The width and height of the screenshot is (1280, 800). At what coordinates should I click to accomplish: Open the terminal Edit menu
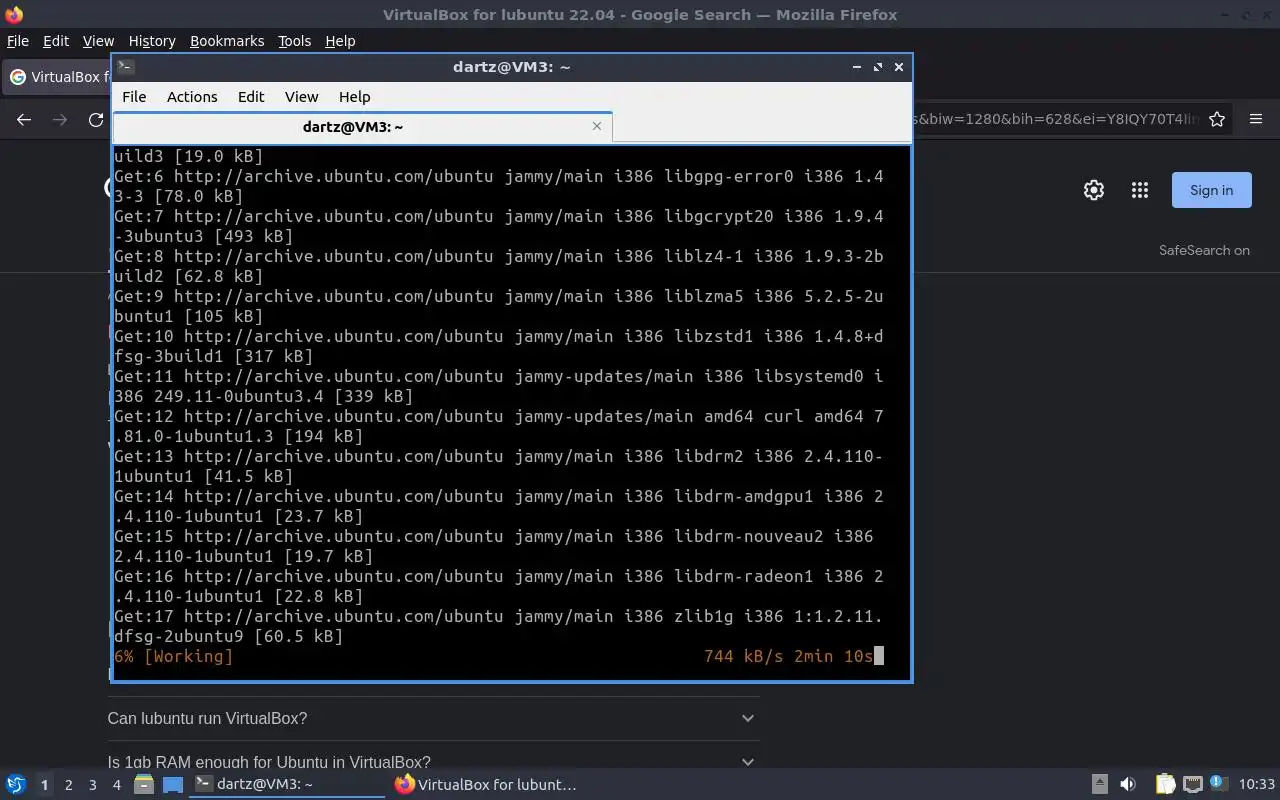tap(251, 97)
